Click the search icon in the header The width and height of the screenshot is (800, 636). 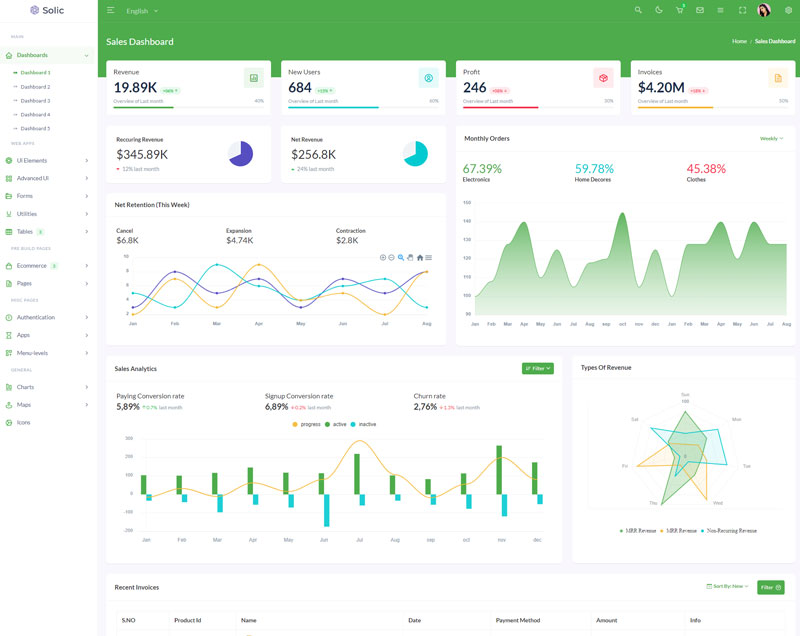[x=638, y=10]
